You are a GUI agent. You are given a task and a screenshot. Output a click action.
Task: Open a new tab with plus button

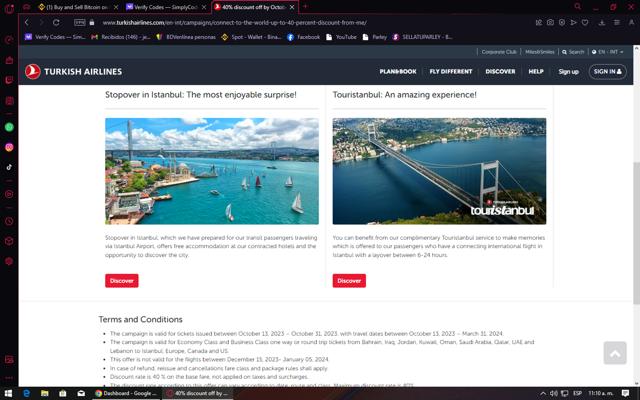305,7
